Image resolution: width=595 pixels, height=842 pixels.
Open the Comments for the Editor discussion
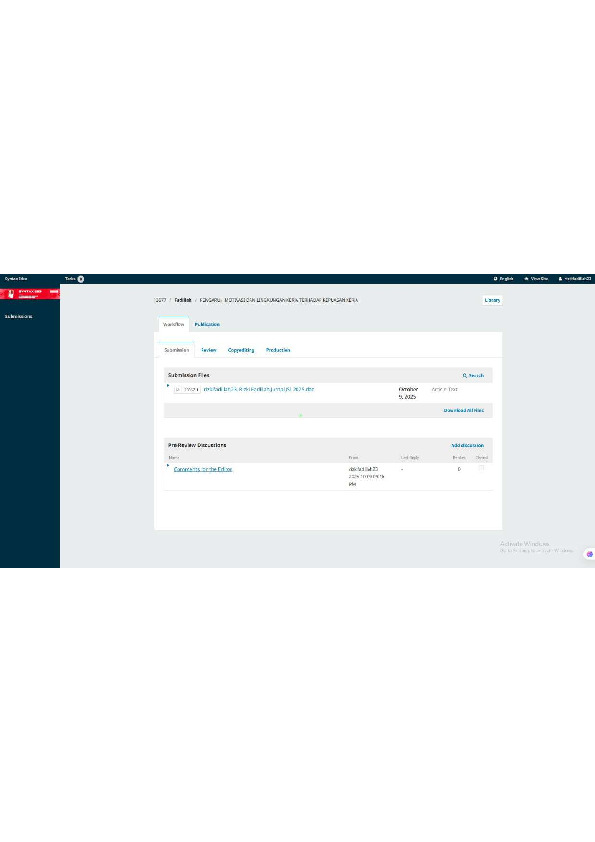(x=203, y=469)
